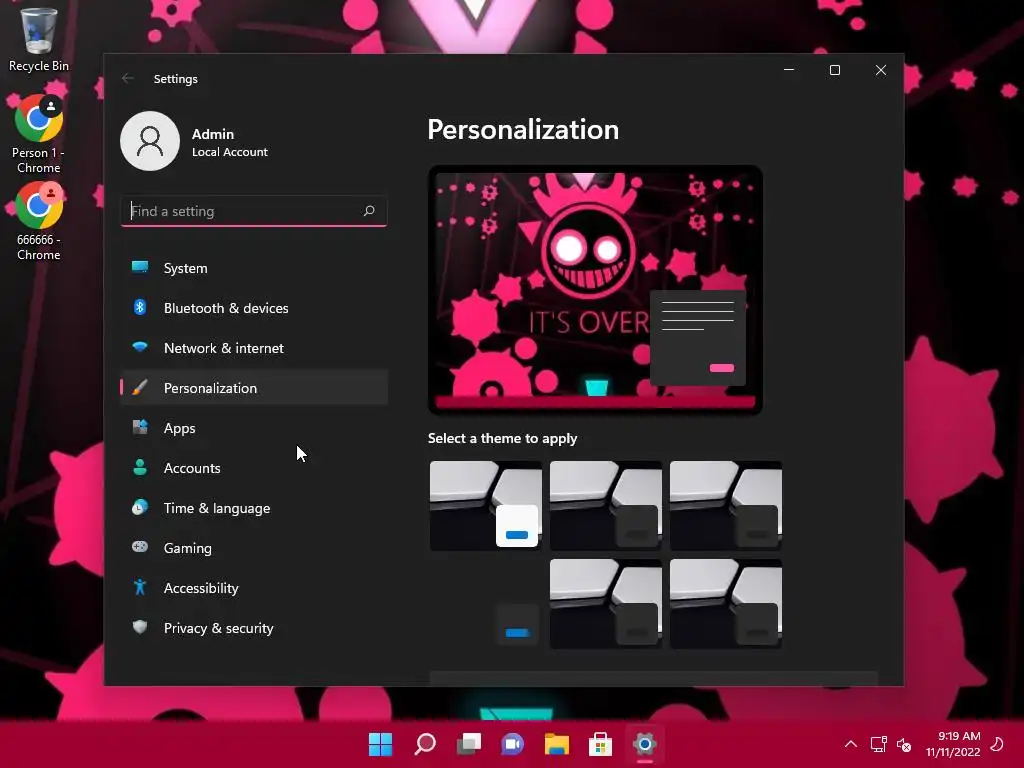
Task: Select the Person 1 - Chrome shortcut
Action: 39,135
